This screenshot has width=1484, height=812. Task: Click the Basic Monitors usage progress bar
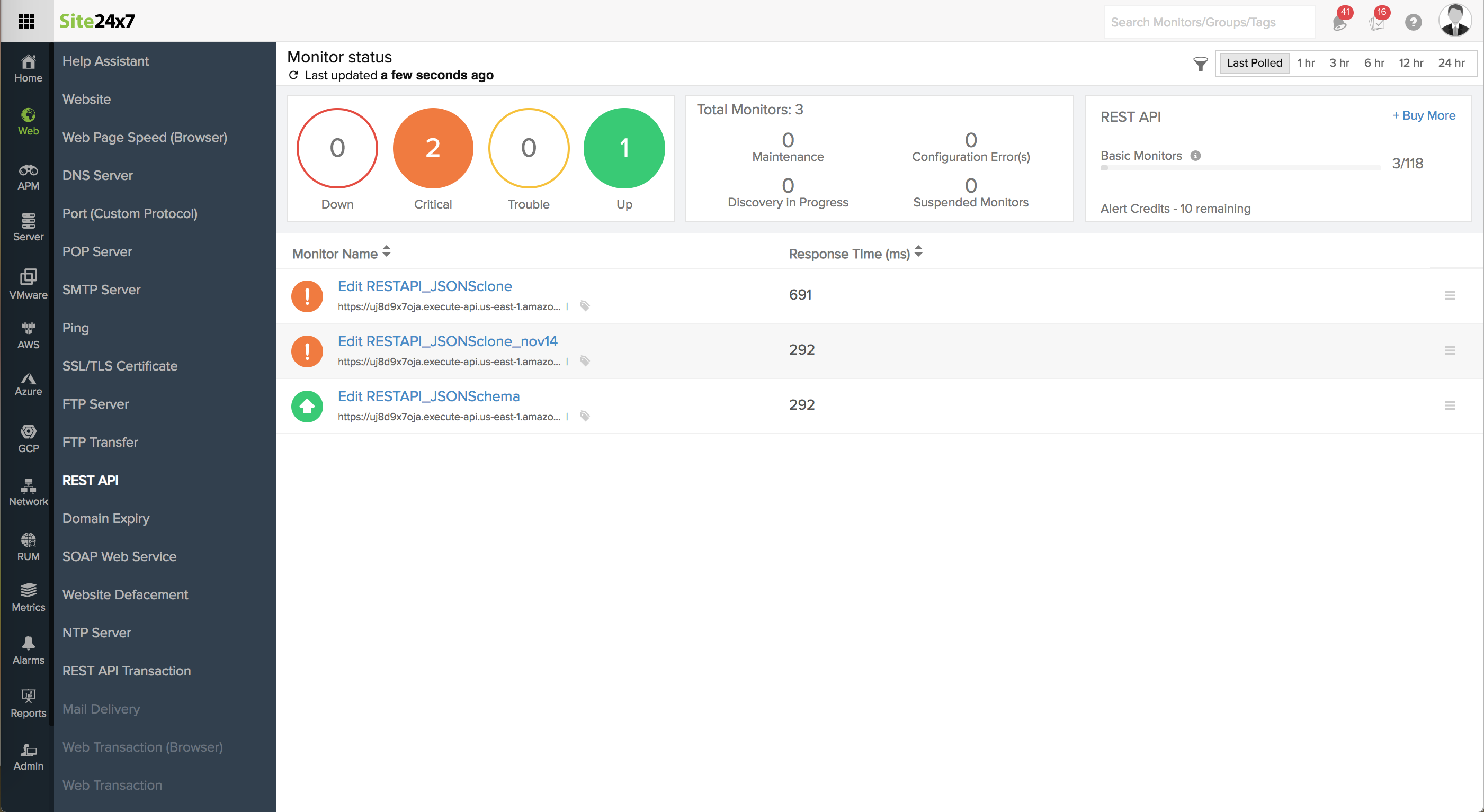(x=1239, y=168)
